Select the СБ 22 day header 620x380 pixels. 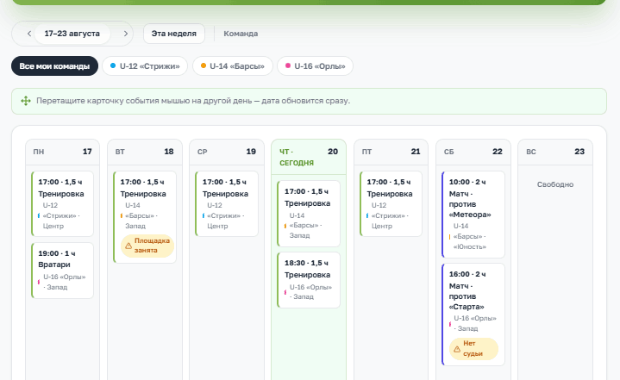[473, 152]
